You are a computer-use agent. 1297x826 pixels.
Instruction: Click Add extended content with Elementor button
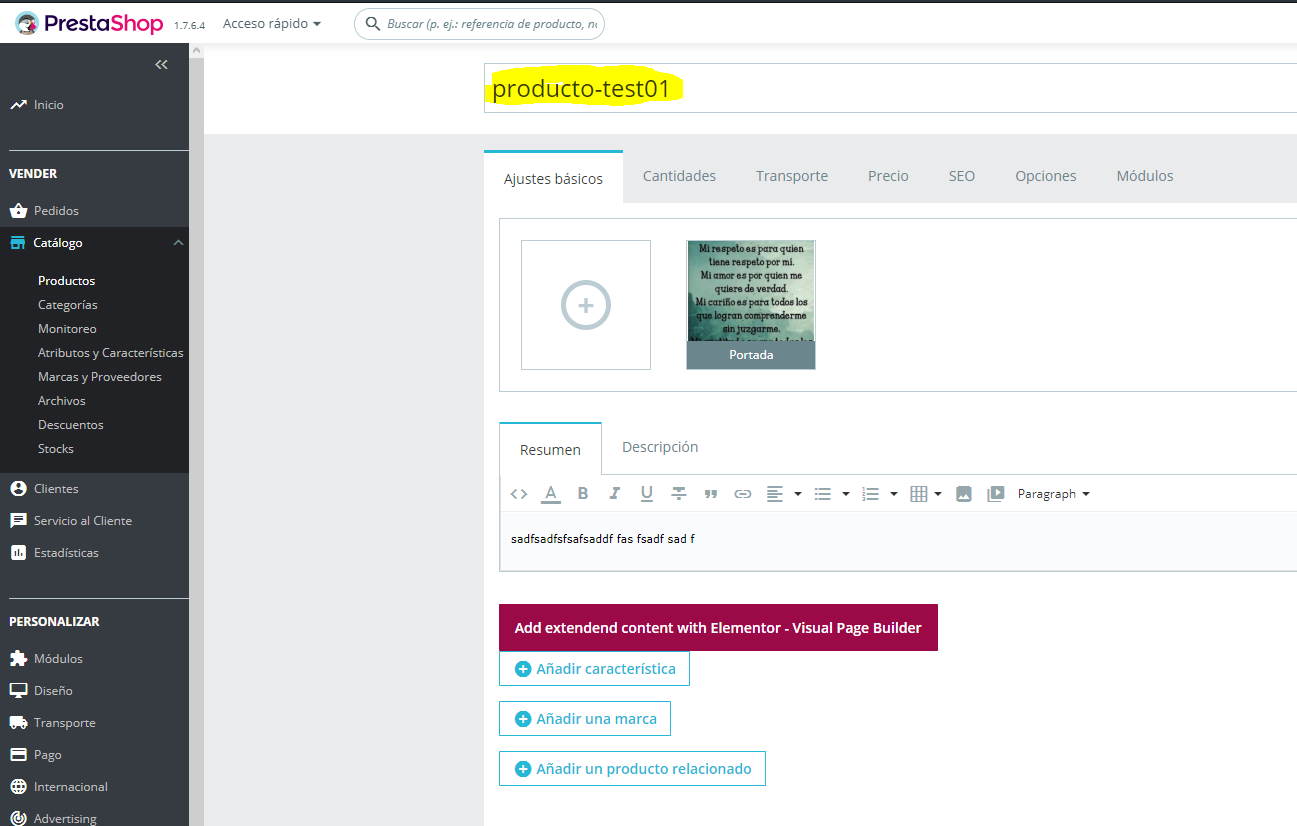pos(718,628)
